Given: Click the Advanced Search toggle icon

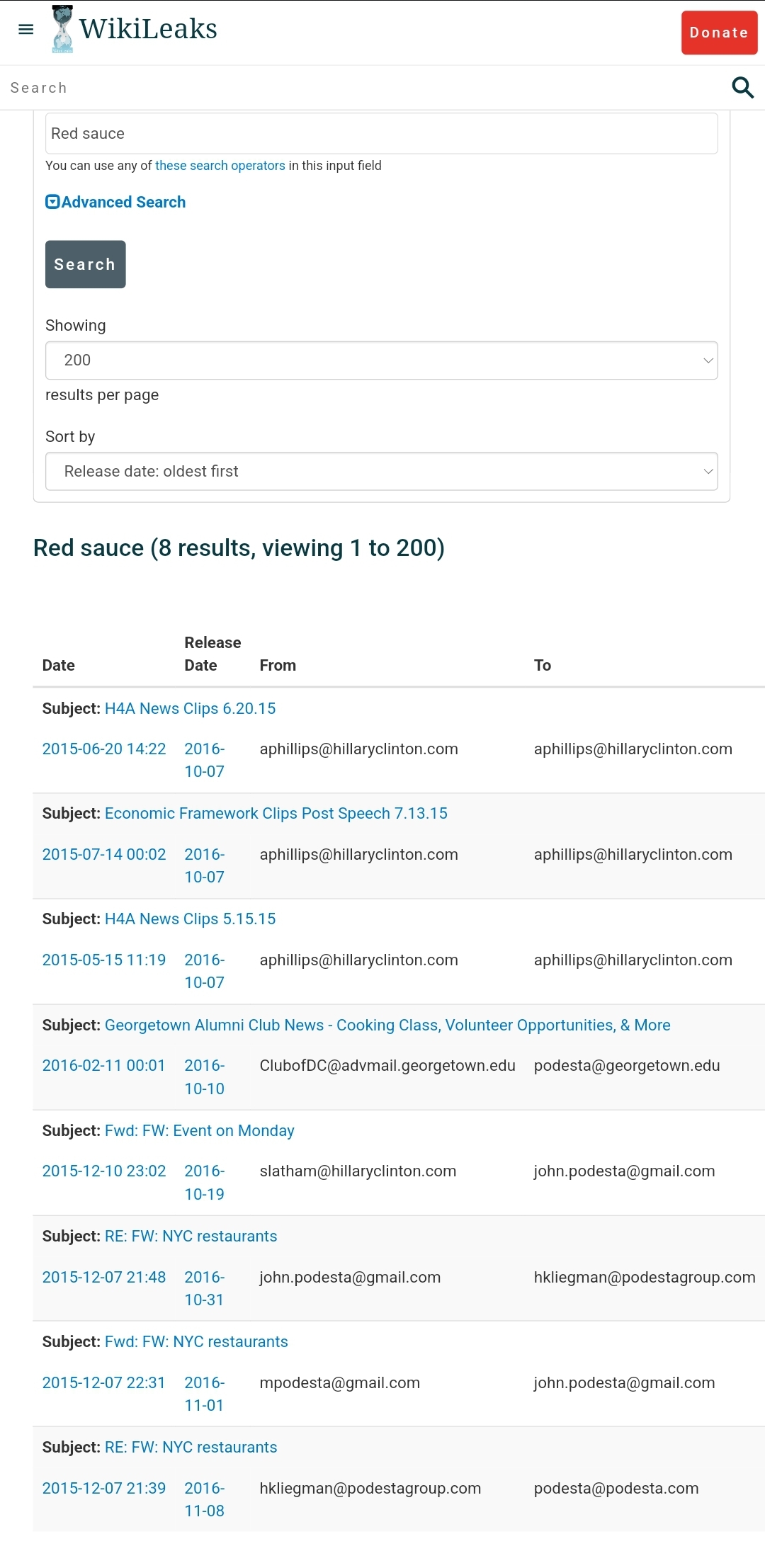Looking at the screenshot, I should pyautogui.click(x=52, y=202).
